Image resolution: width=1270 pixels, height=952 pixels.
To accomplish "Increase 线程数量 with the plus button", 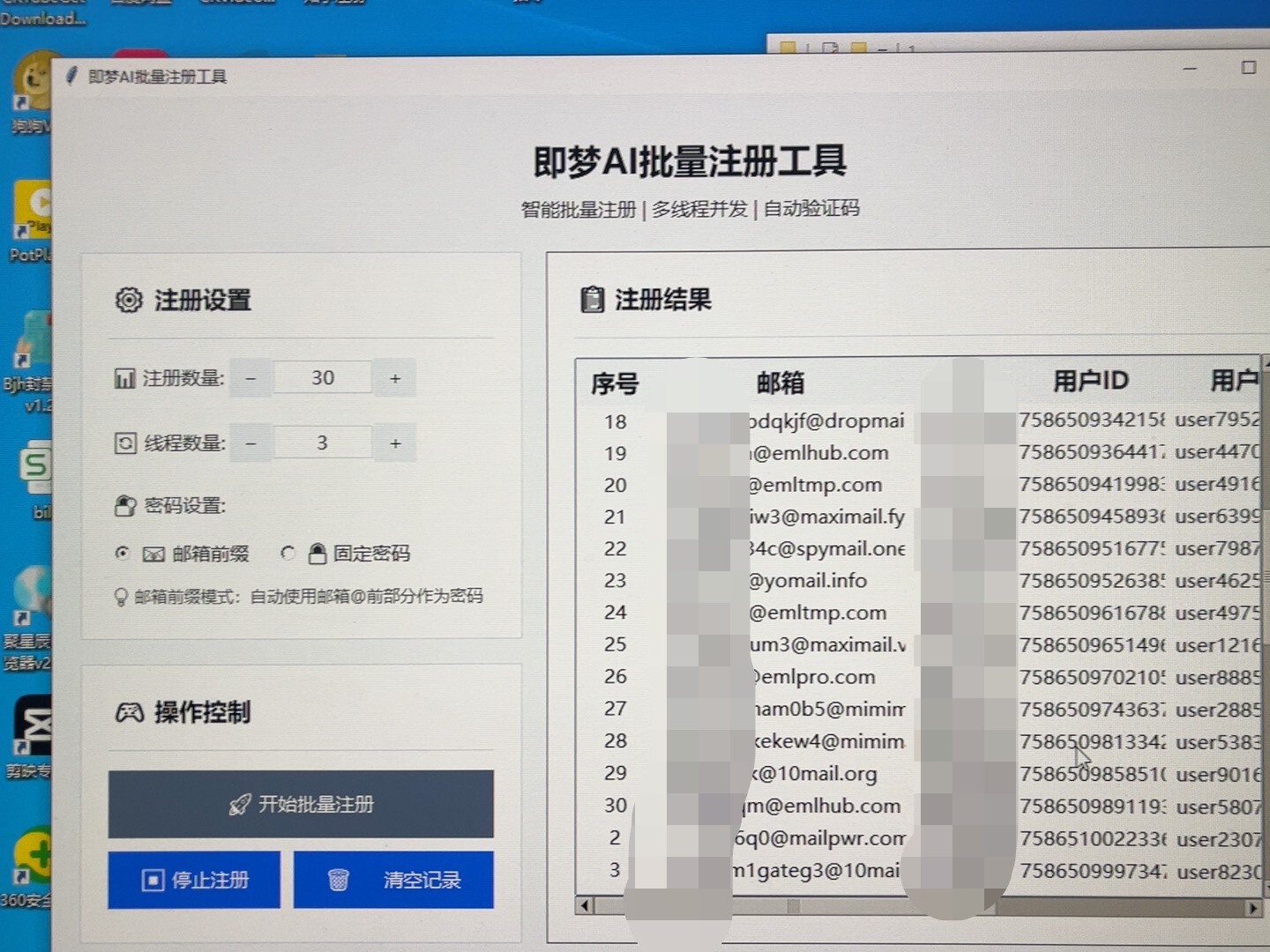I will 395,443.
